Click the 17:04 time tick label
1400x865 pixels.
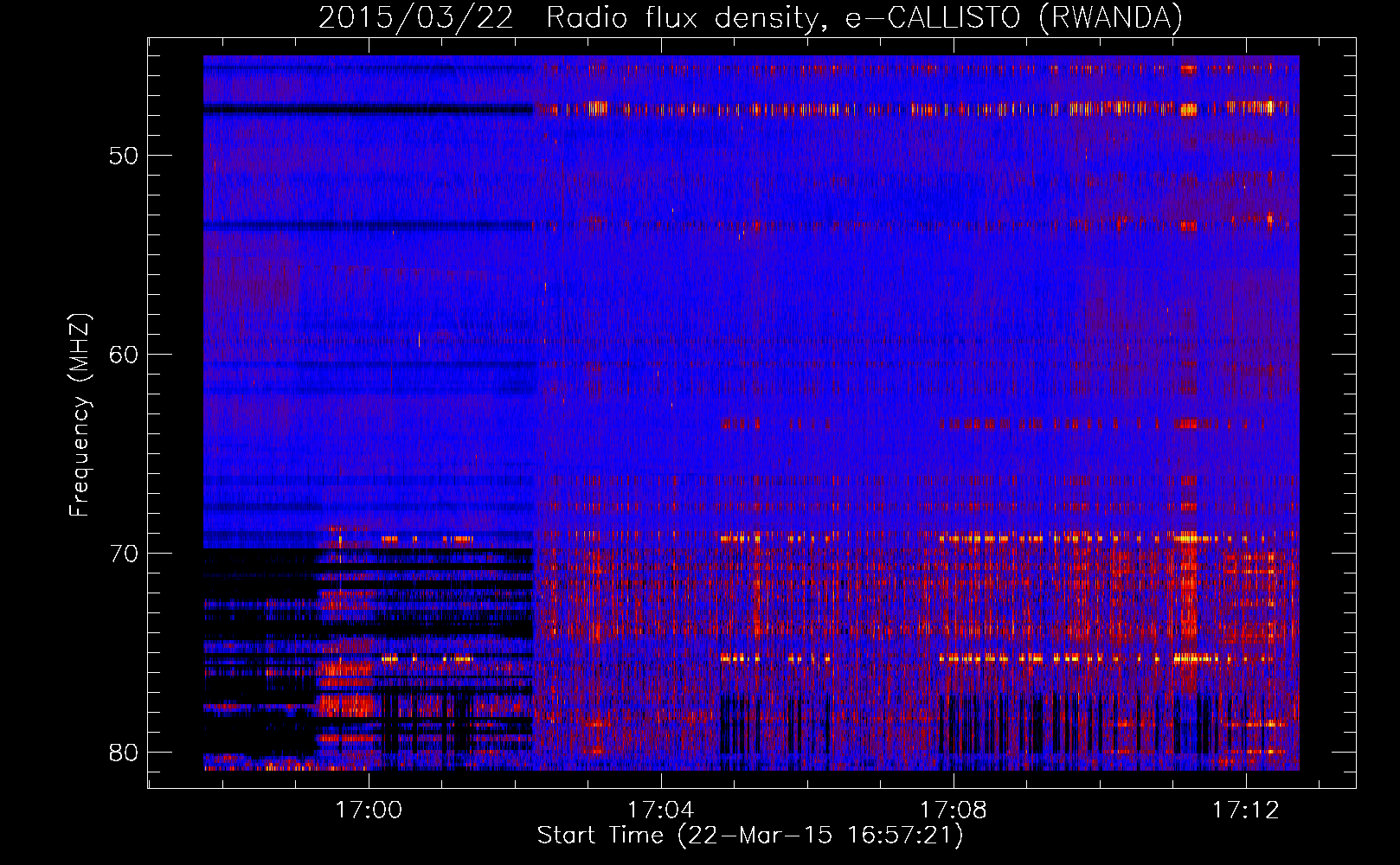(x=661, y=810)
